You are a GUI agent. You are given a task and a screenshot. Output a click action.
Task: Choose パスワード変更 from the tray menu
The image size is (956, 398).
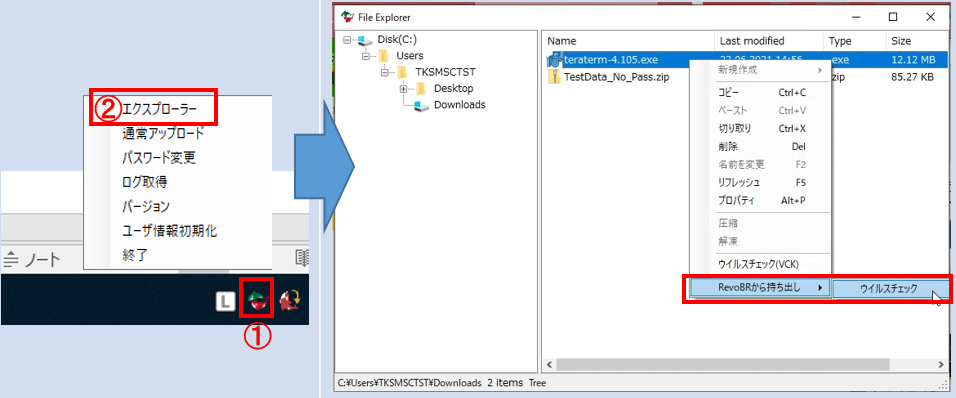tap(159, 158)
